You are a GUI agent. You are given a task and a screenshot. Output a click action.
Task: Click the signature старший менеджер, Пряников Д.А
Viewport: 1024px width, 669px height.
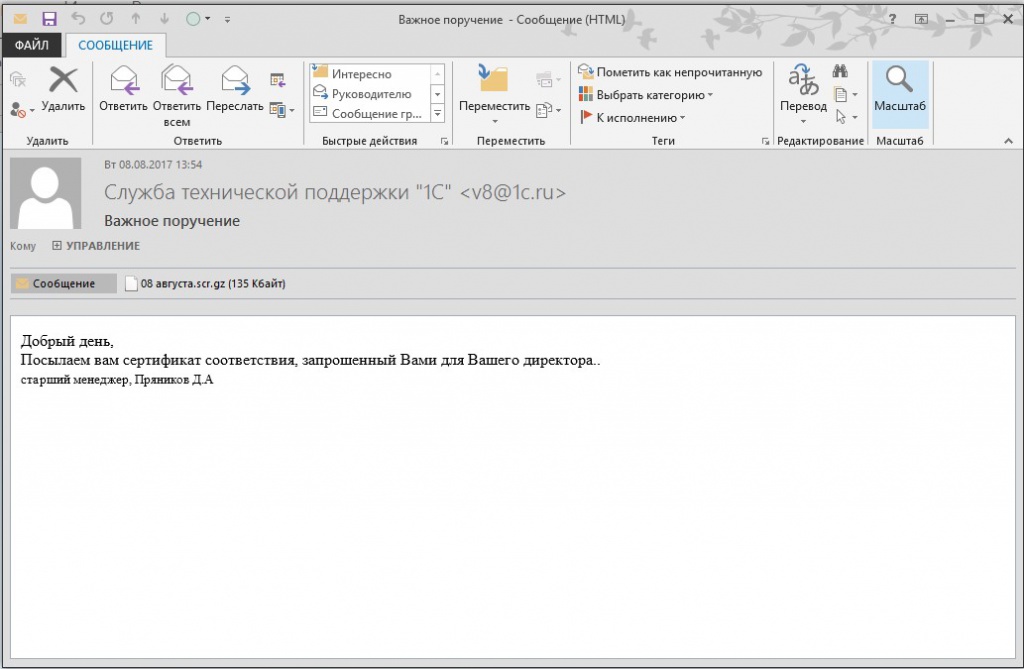pyautogui.click(x=117, y=380)
